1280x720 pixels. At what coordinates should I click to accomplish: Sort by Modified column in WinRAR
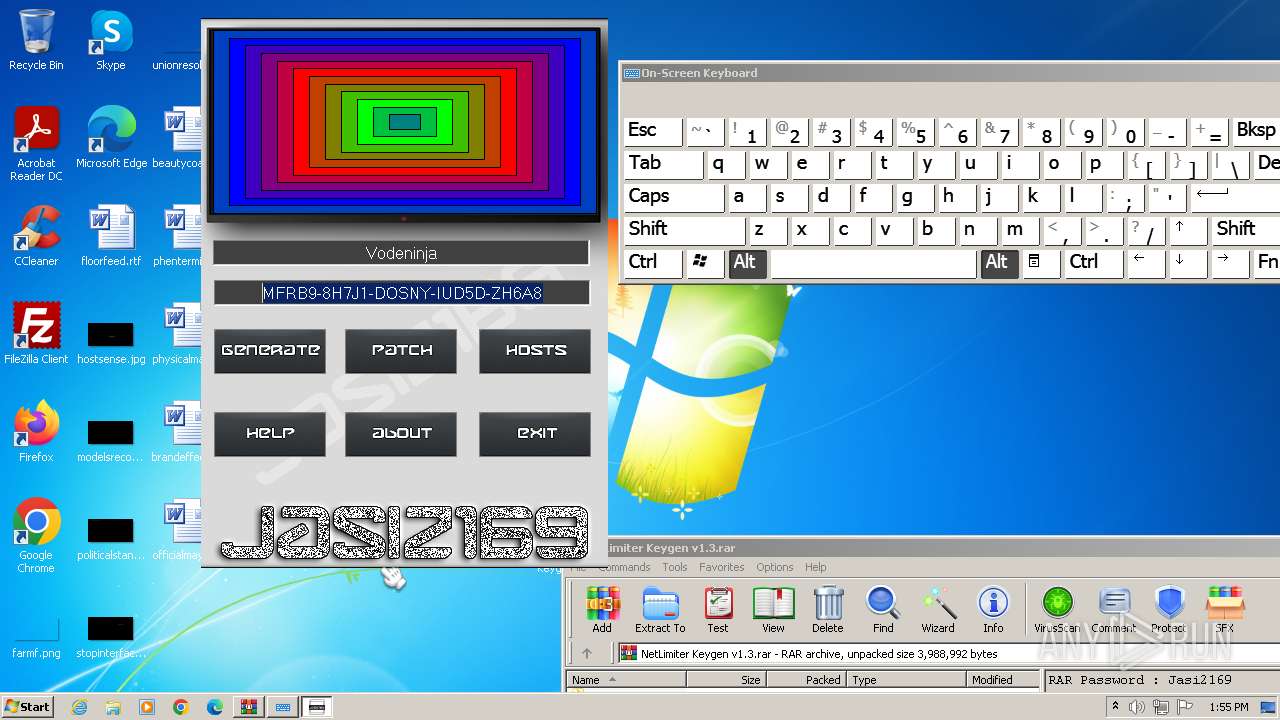pyautogui.click(x=1005, y=680)
